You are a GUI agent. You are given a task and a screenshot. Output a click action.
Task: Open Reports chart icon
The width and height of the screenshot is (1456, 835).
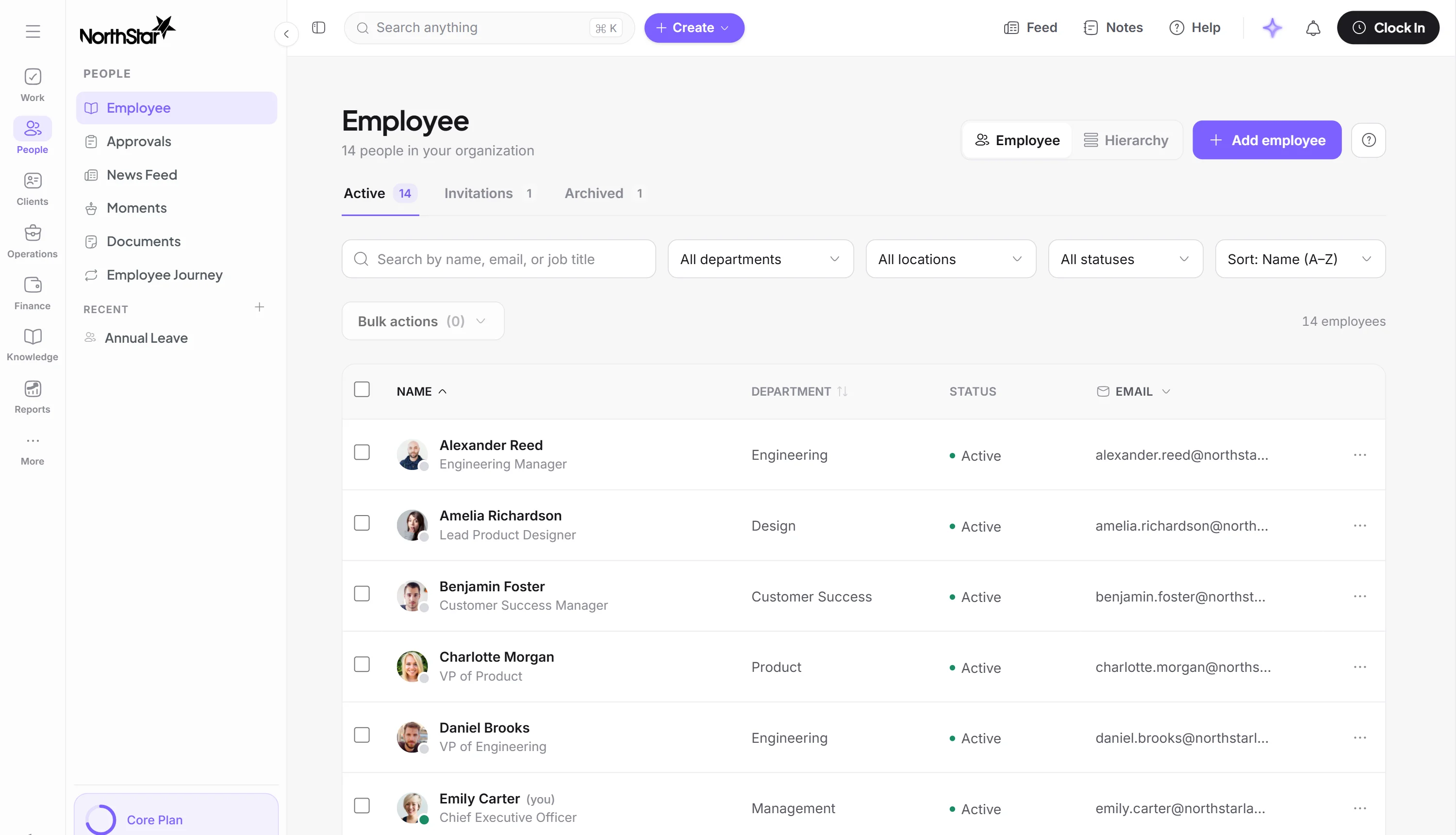[x=33, y=397]
